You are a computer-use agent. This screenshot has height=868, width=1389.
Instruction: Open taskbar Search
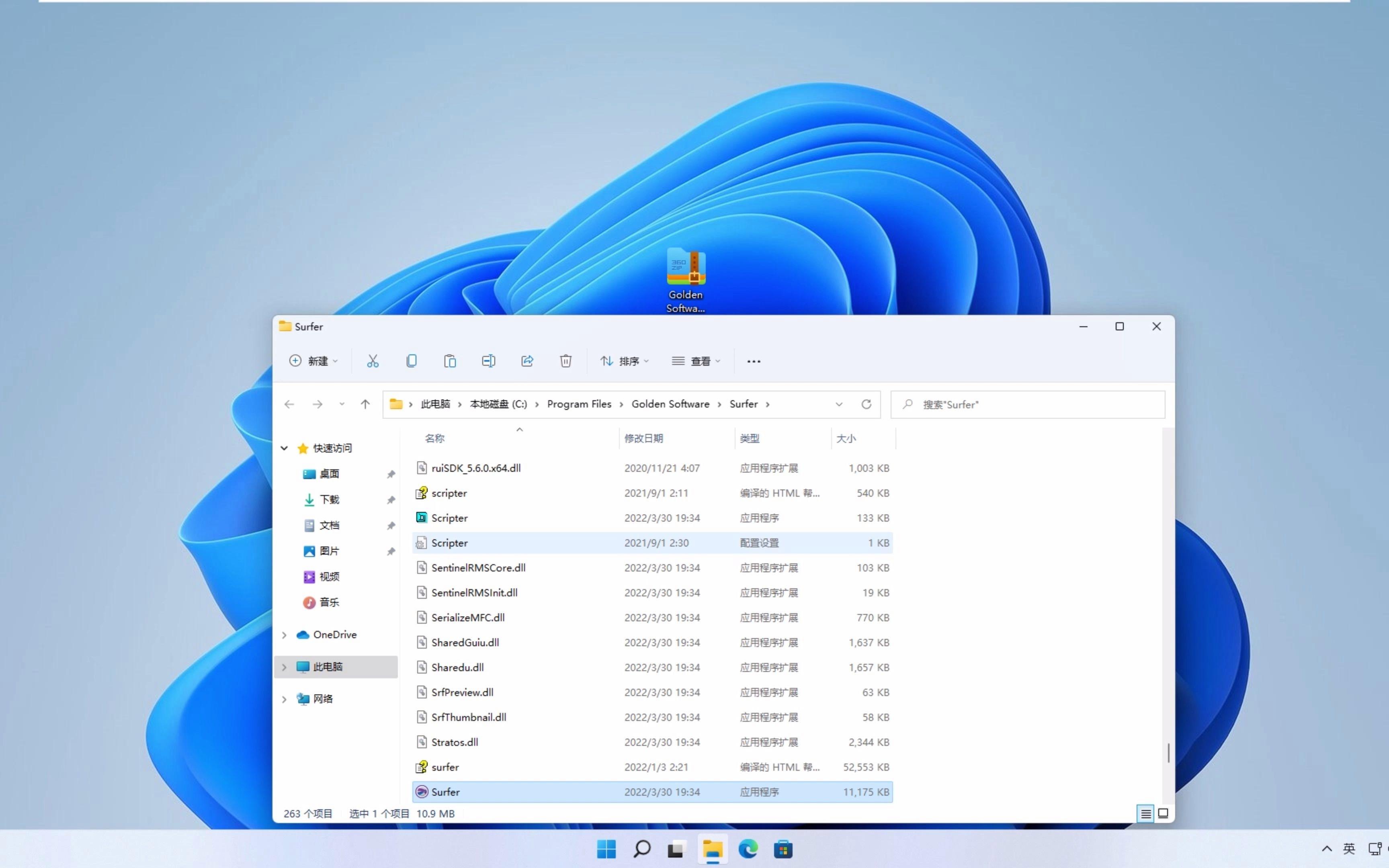642,849
